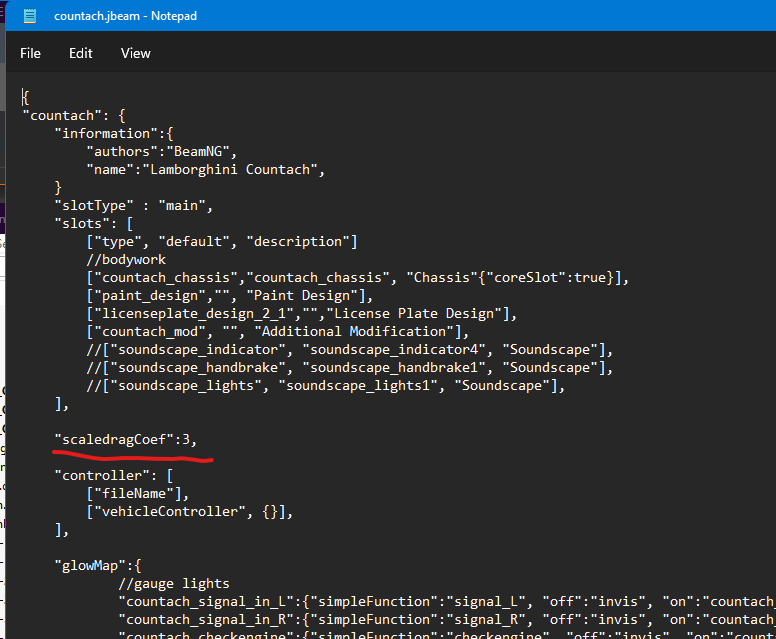Click the "countach": { line
The height and width of the screenshot is (639, 776).
point(74,116)
